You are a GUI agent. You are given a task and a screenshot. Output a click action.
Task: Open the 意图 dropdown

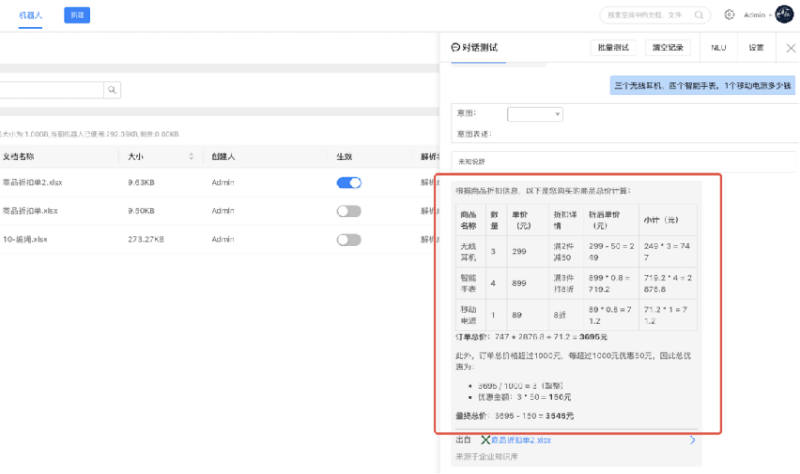(535, 114)
